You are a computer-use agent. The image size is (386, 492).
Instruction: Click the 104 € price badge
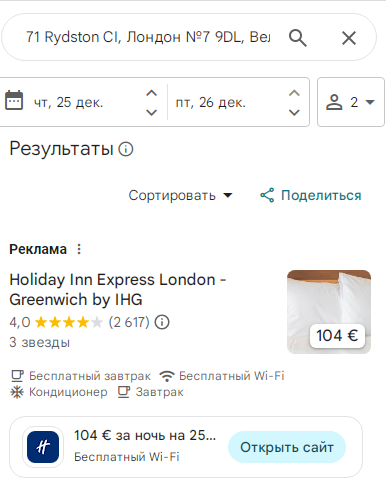click(337, 336)
